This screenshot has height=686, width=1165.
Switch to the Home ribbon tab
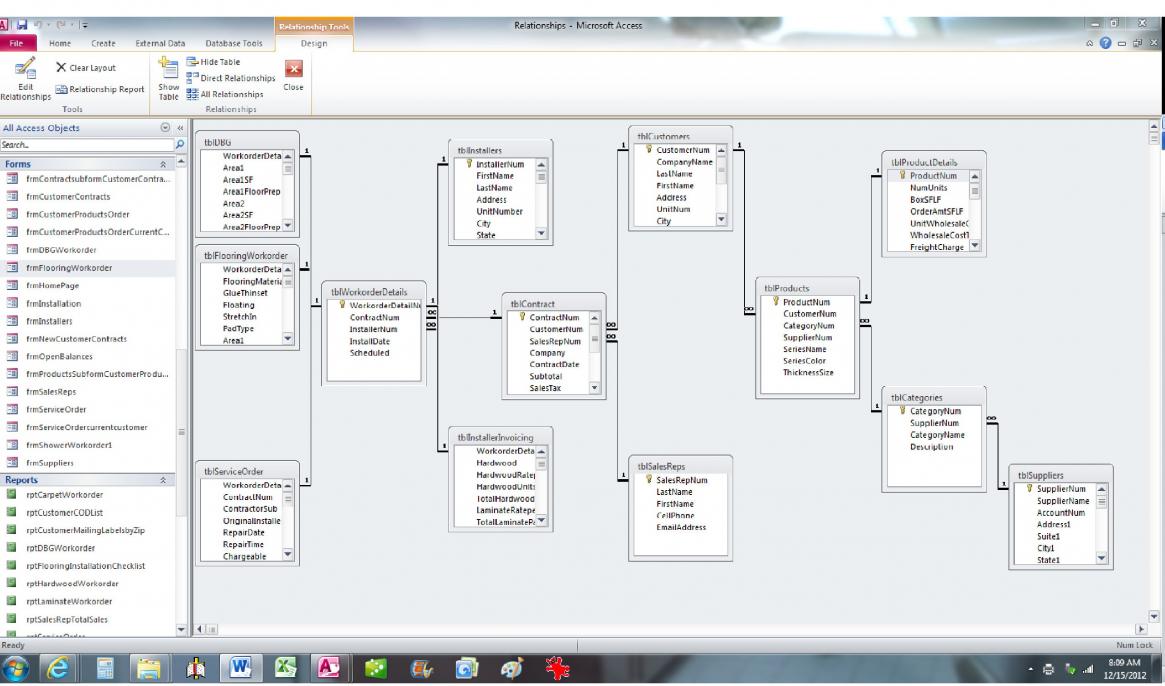[x=60, y=43]
